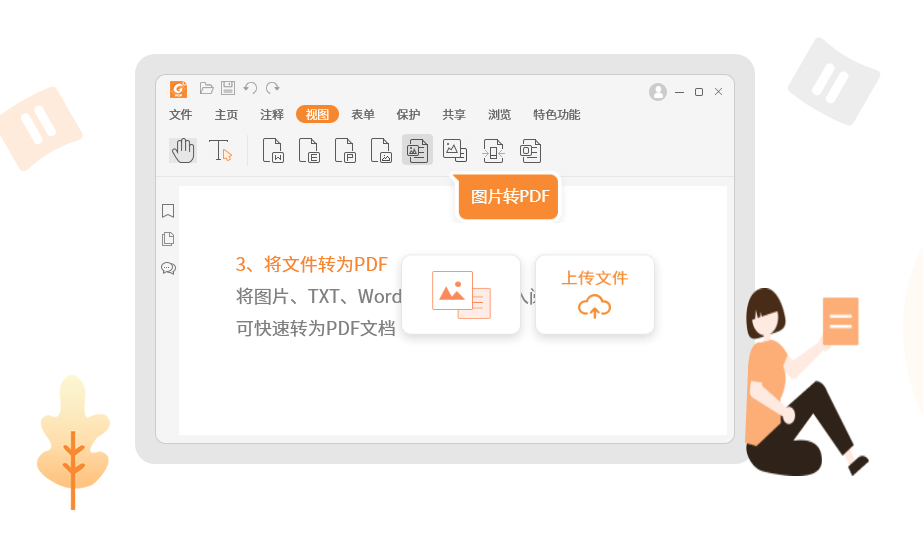The height and width of the screenshot is (547, 923).
Task: Undo the last action
Action: coord(250,88)
